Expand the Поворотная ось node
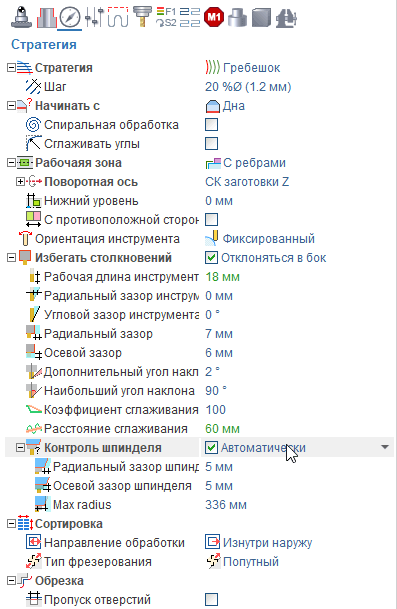The image size is (397, 609). tap(20, 182)
